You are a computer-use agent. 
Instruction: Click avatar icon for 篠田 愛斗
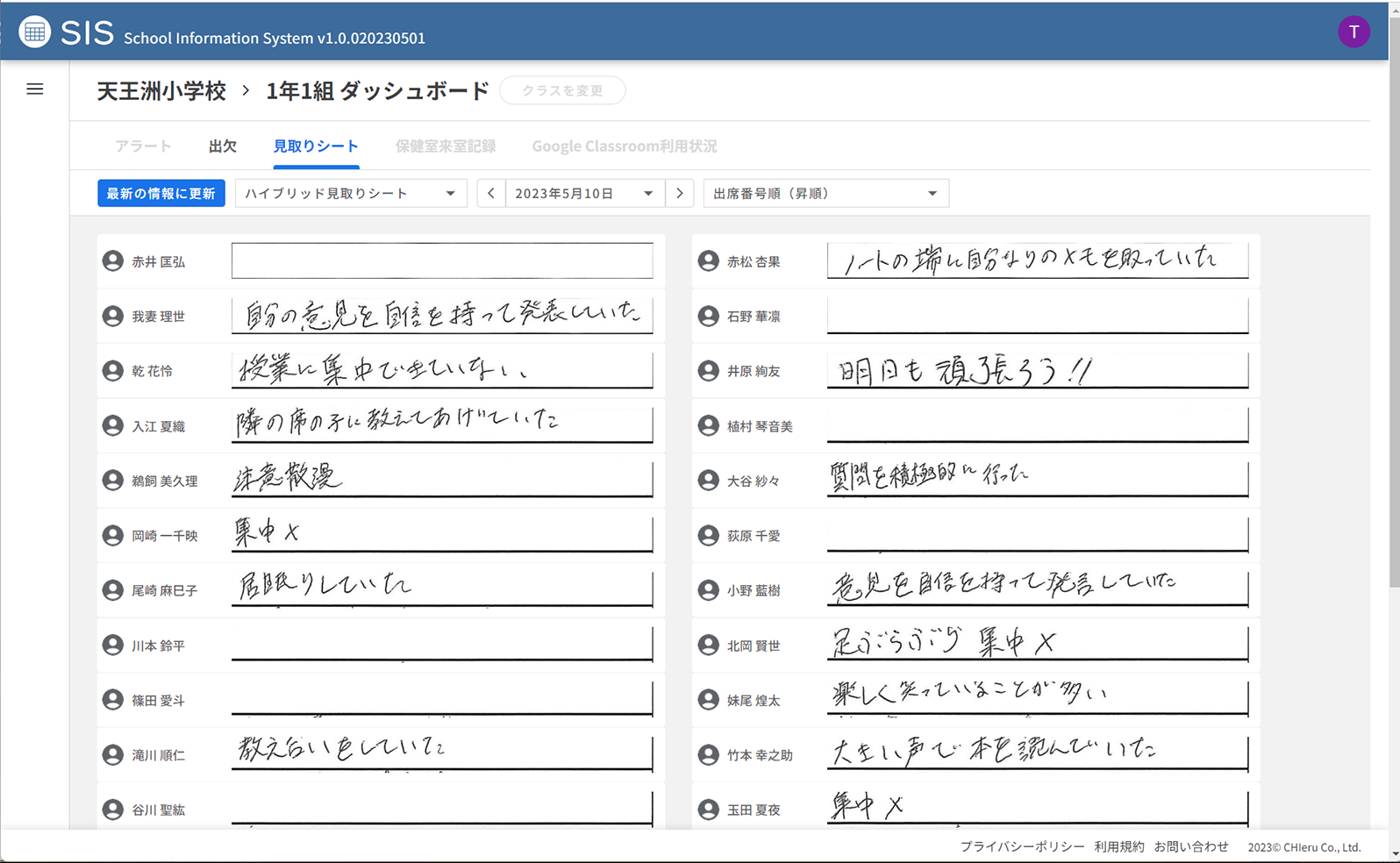113,700
